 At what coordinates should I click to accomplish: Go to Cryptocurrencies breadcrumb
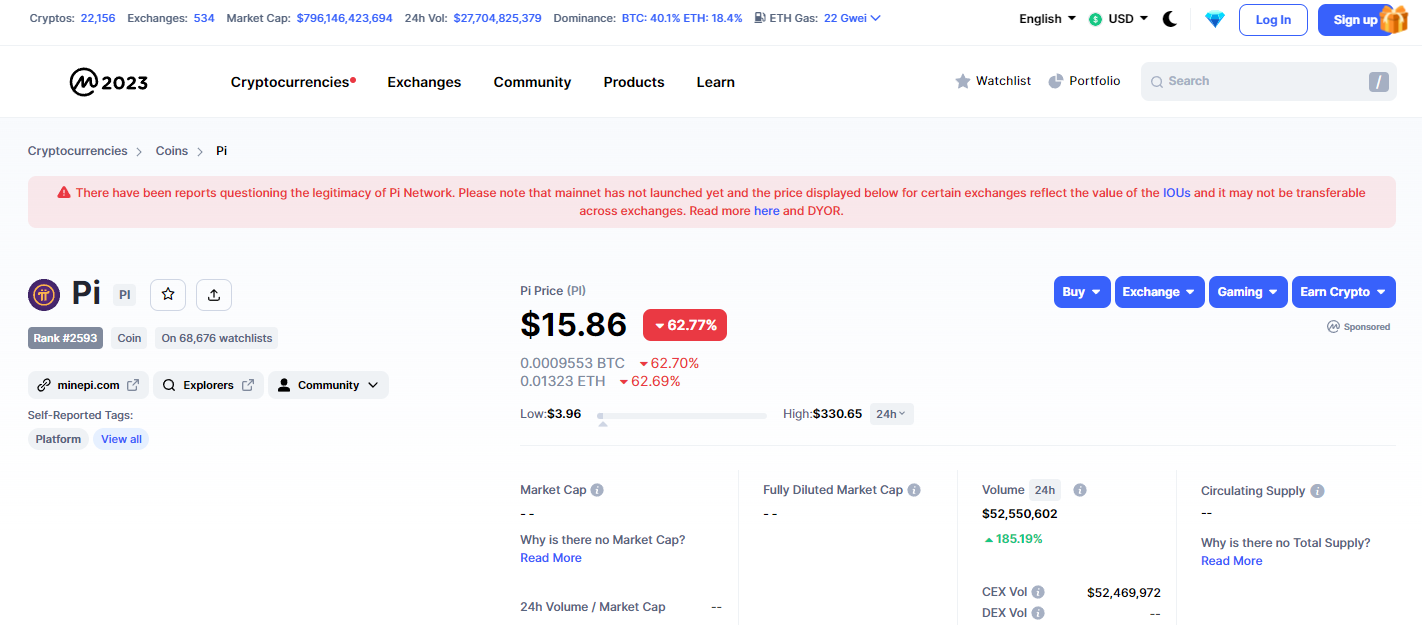[x=78, y=151]
